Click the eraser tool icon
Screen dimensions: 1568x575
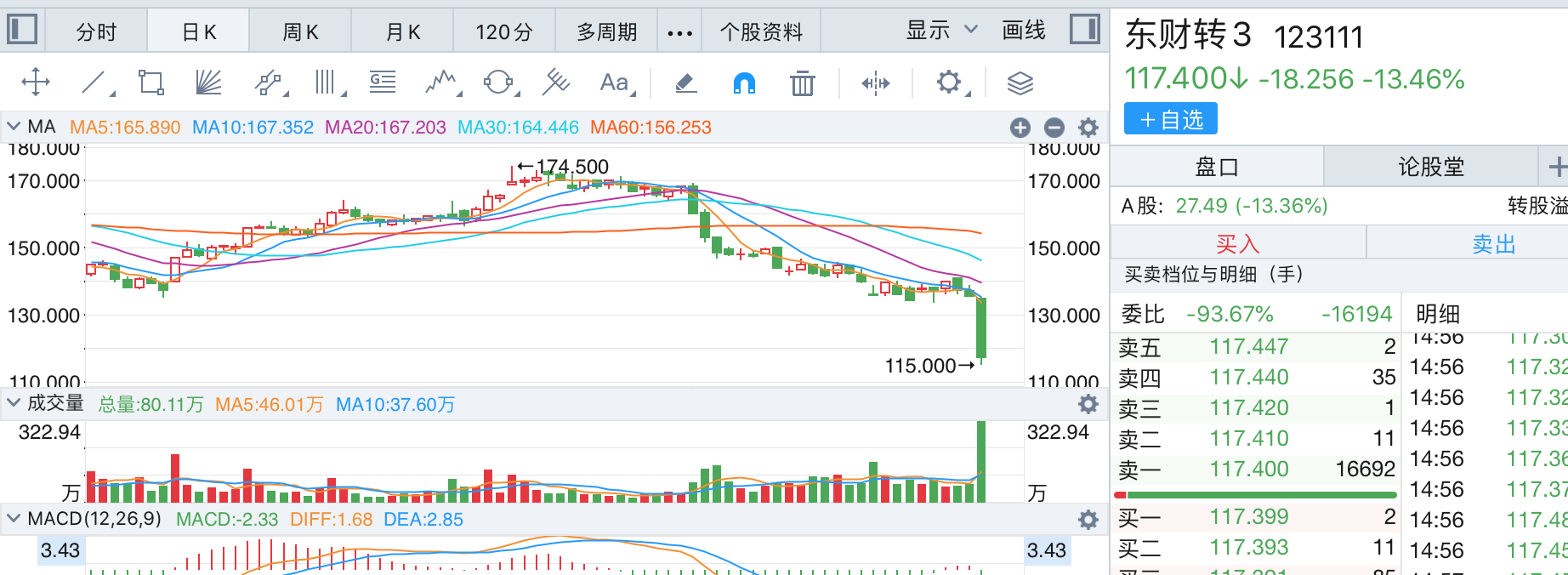point(685,83)
